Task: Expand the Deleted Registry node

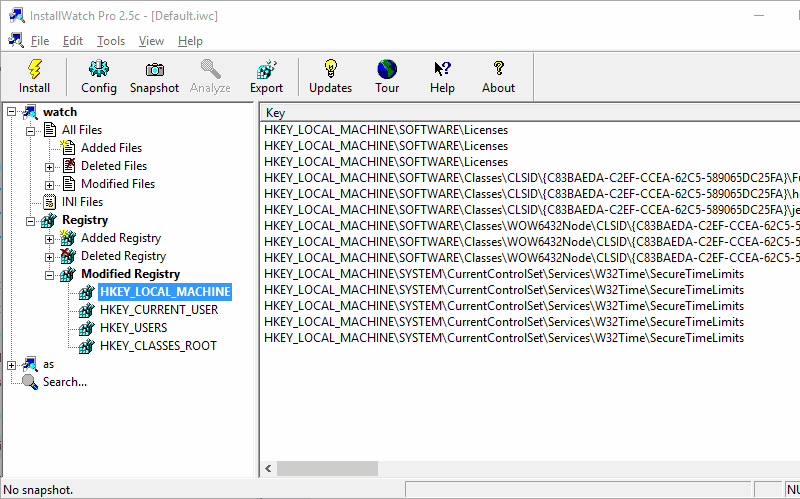Action: coord(49,257)
